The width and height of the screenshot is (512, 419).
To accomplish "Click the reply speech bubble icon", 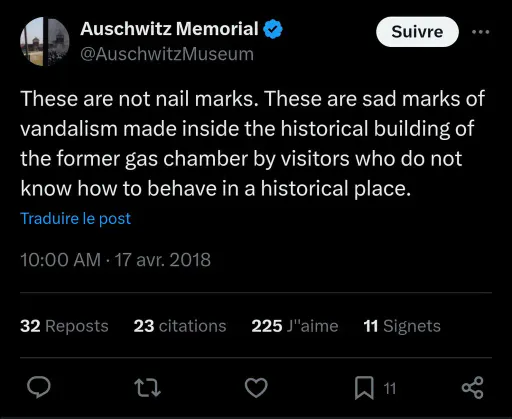I will point(39,387).
